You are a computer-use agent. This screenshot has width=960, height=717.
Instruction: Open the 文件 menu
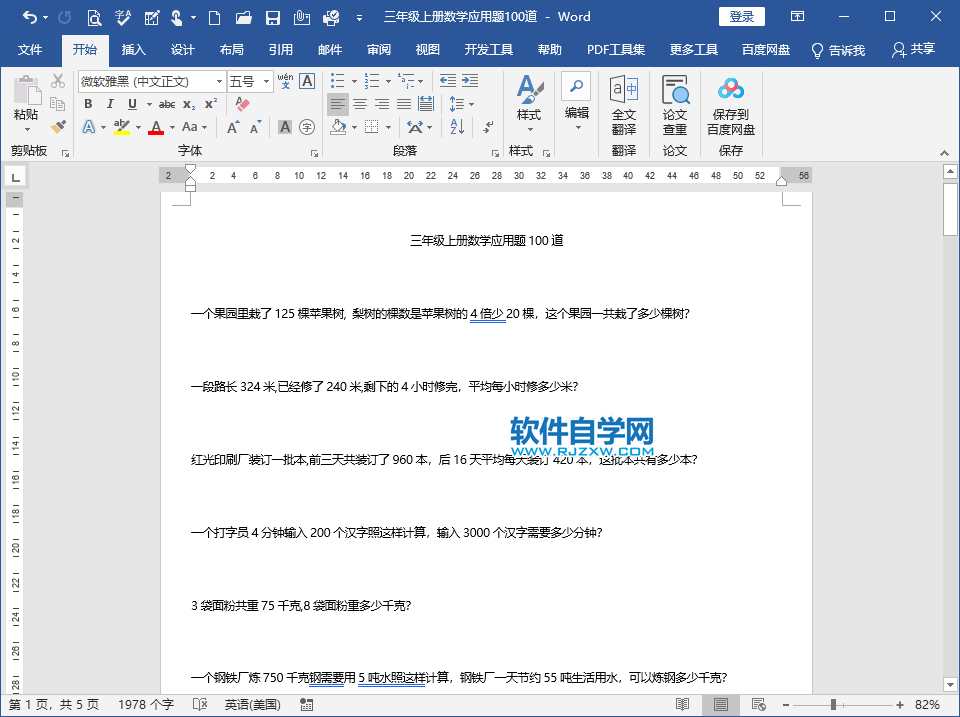pos(31,48)
